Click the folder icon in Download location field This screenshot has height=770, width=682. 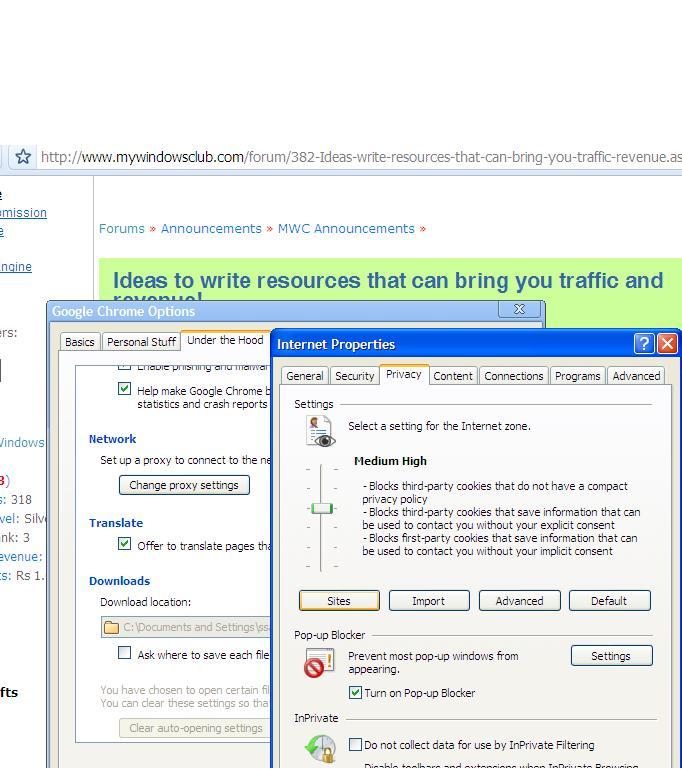111,627
